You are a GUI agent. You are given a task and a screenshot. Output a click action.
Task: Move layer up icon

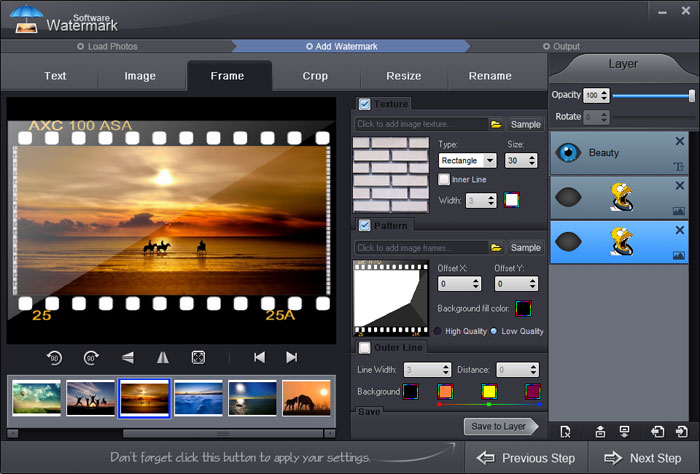600,432
